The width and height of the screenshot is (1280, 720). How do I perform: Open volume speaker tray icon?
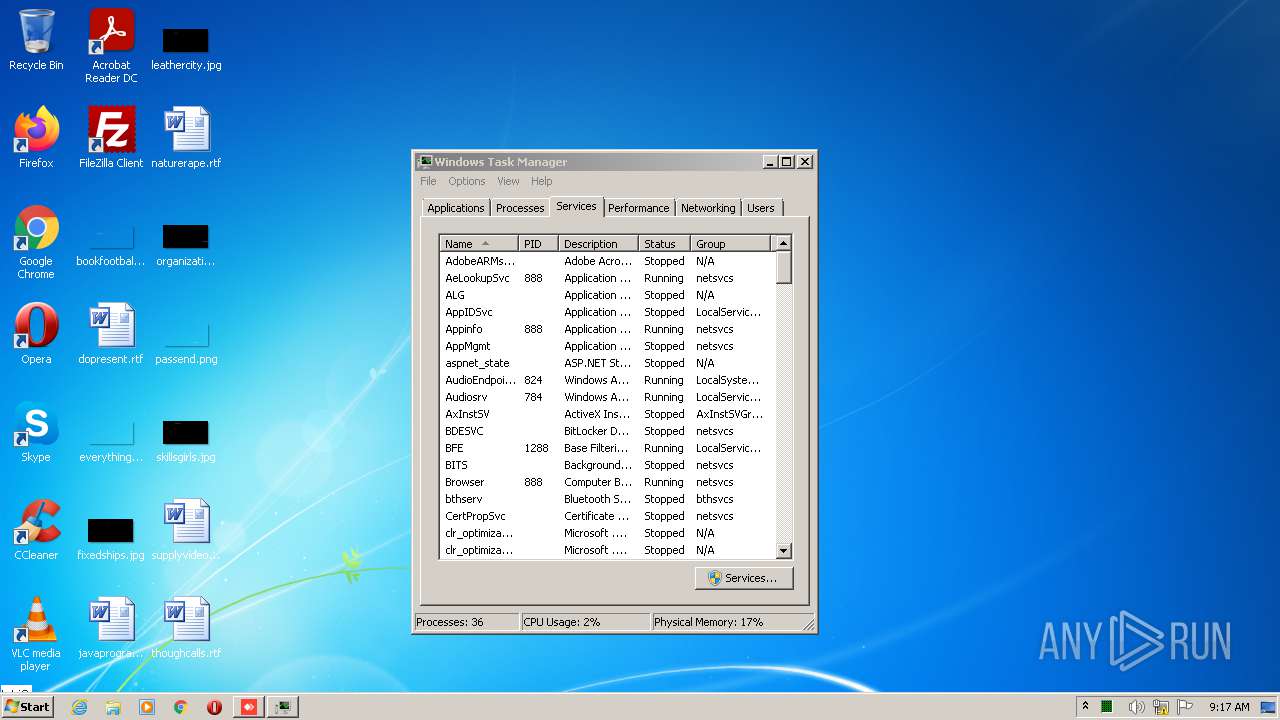coord(1136,707)
